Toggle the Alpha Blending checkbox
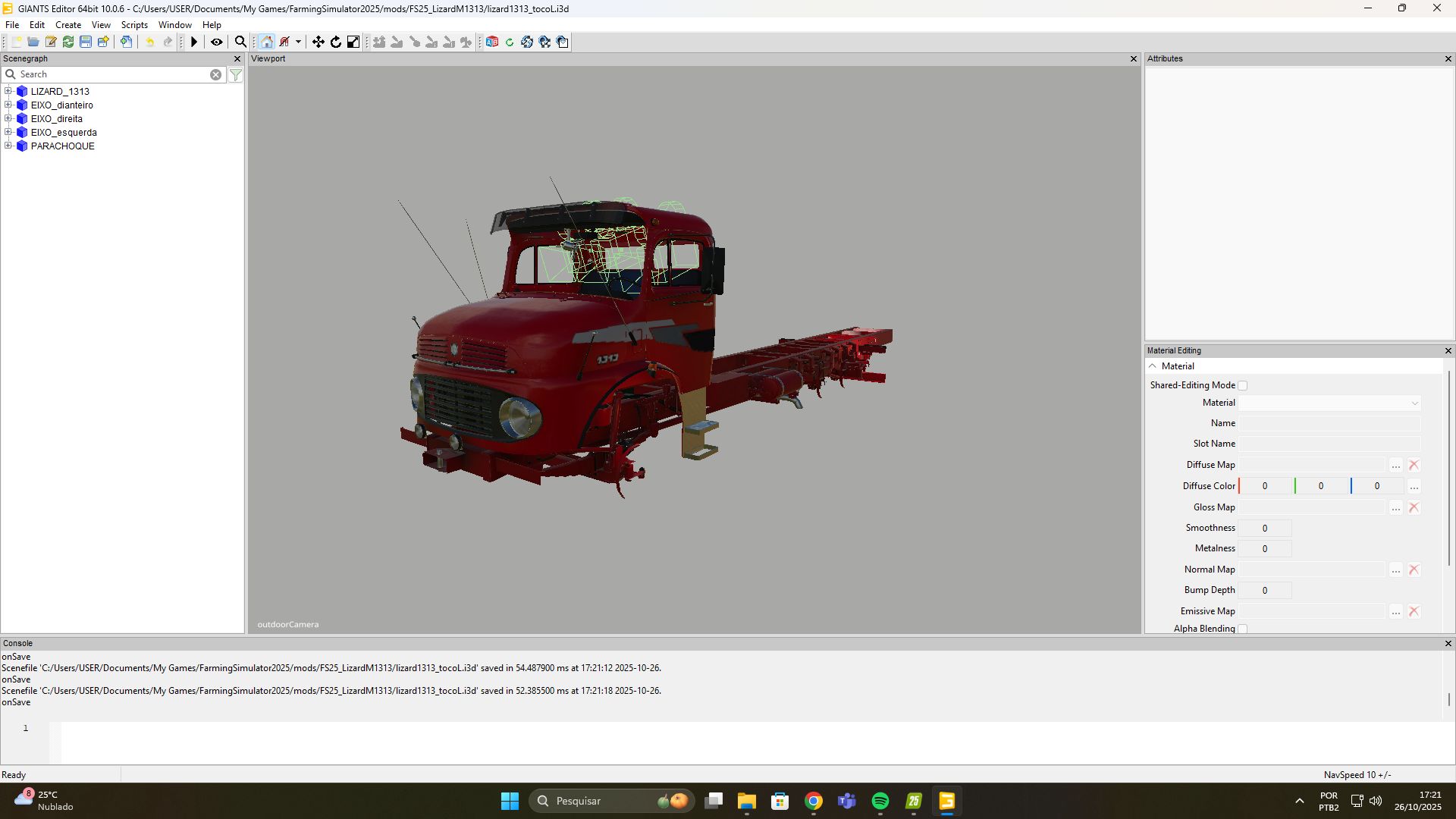The width and height of the screenshot is (1456, 819). tap(1242, 629)
